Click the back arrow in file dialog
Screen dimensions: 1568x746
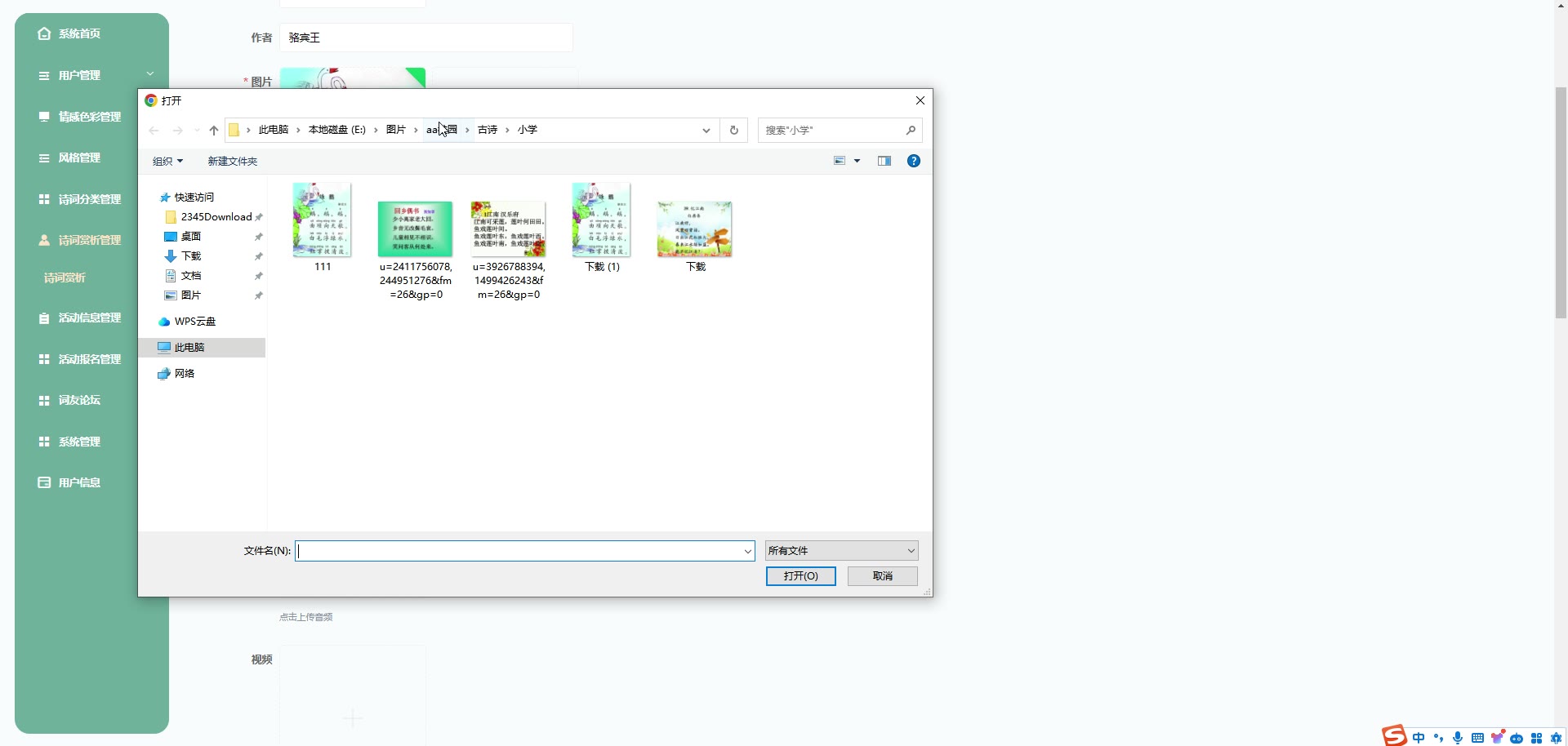click(154, 131)
